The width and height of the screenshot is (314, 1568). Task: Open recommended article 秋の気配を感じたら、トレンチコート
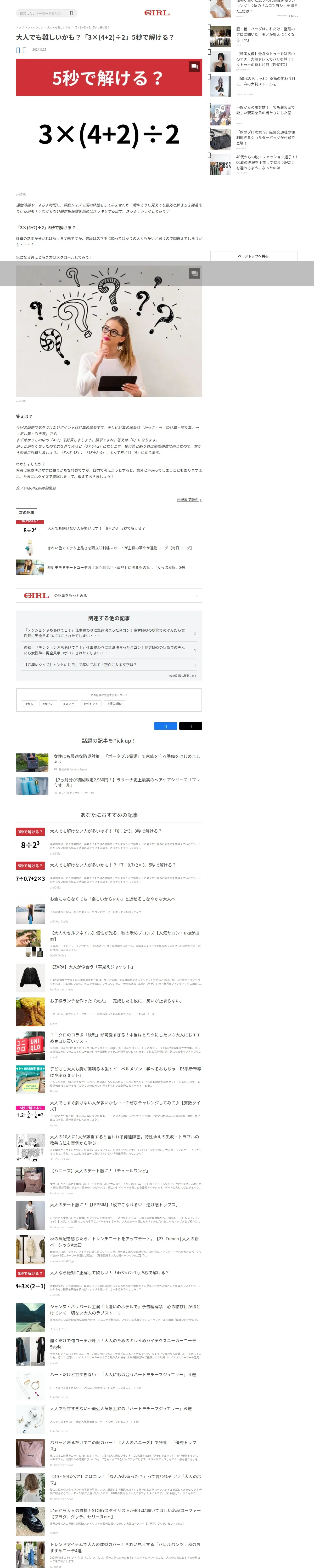coord(124,1242)
